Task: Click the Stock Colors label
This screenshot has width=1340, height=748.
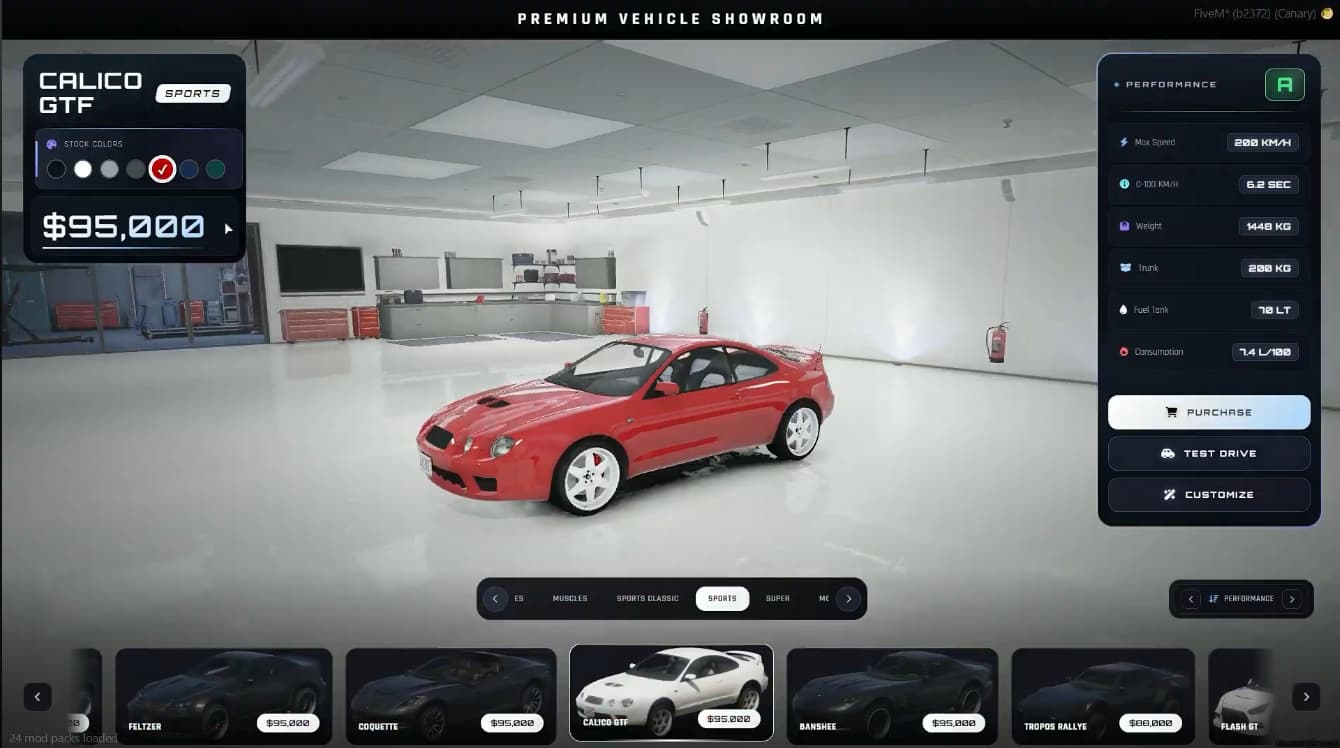Action: [x=93, y=144]
